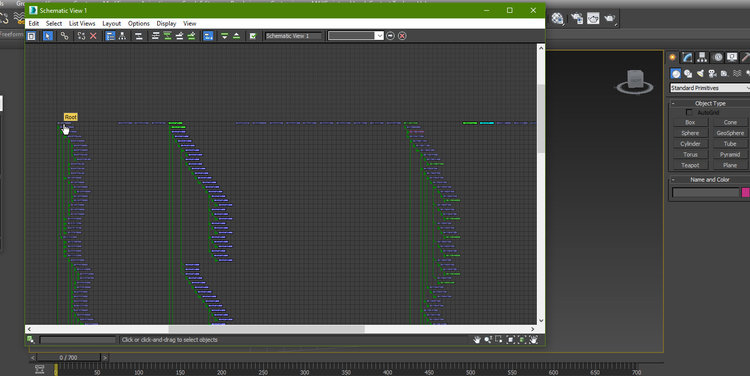
Task: Open the Standard Primitives dropdown
Action: [710, 88]
